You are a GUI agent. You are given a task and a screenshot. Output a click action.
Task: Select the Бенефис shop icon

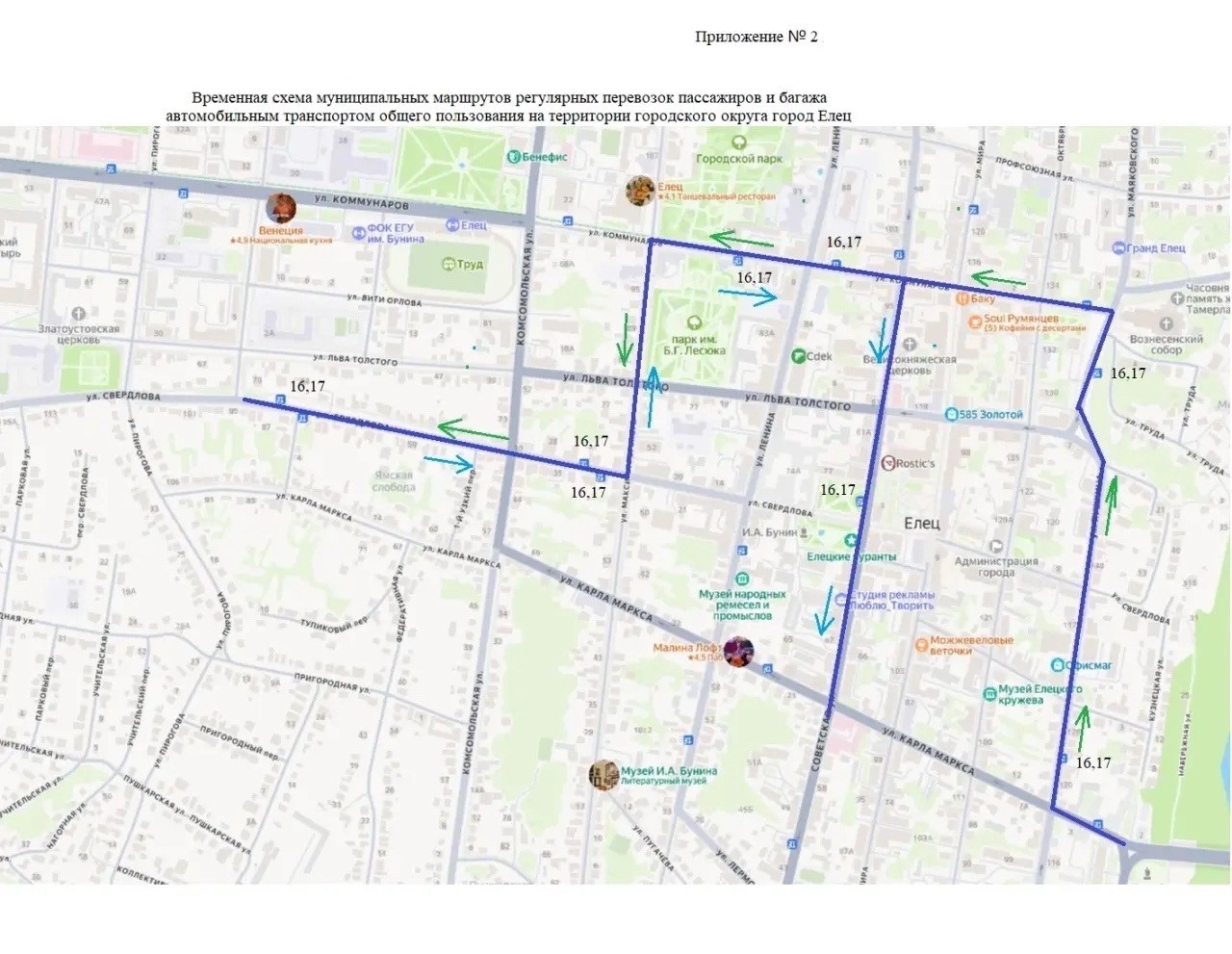pyautogui.click(x=514, y=157)
